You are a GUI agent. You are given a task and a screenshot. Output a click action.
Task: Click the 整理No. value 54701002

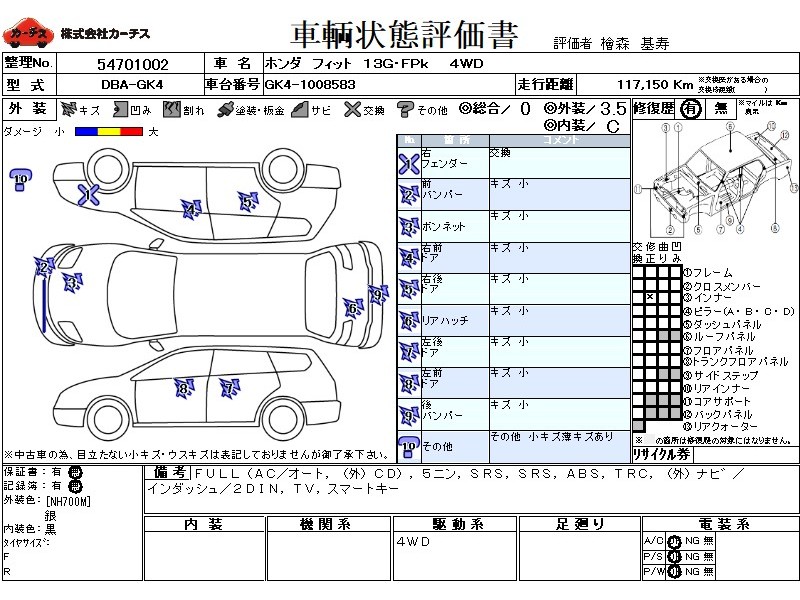pos(133,64)
